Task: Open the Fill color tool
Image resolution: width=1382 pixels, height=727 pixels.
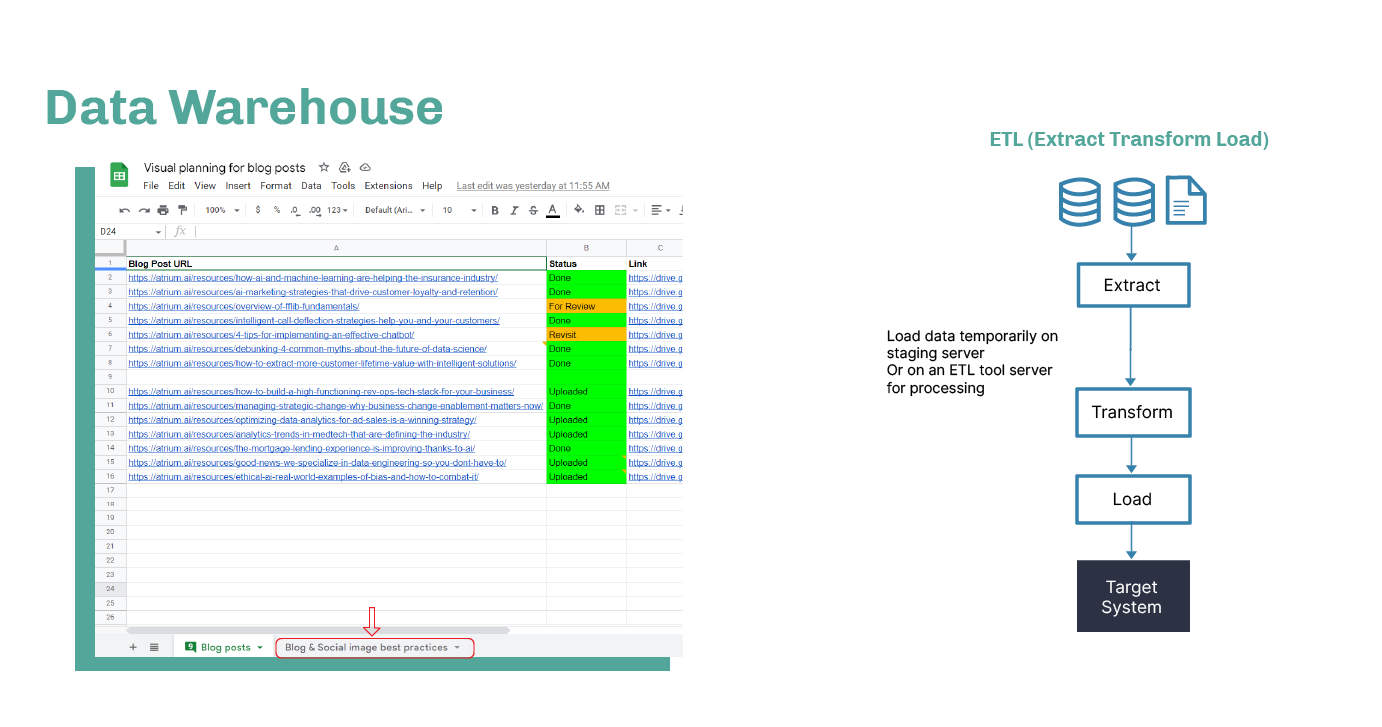Action: click(578, 210)
